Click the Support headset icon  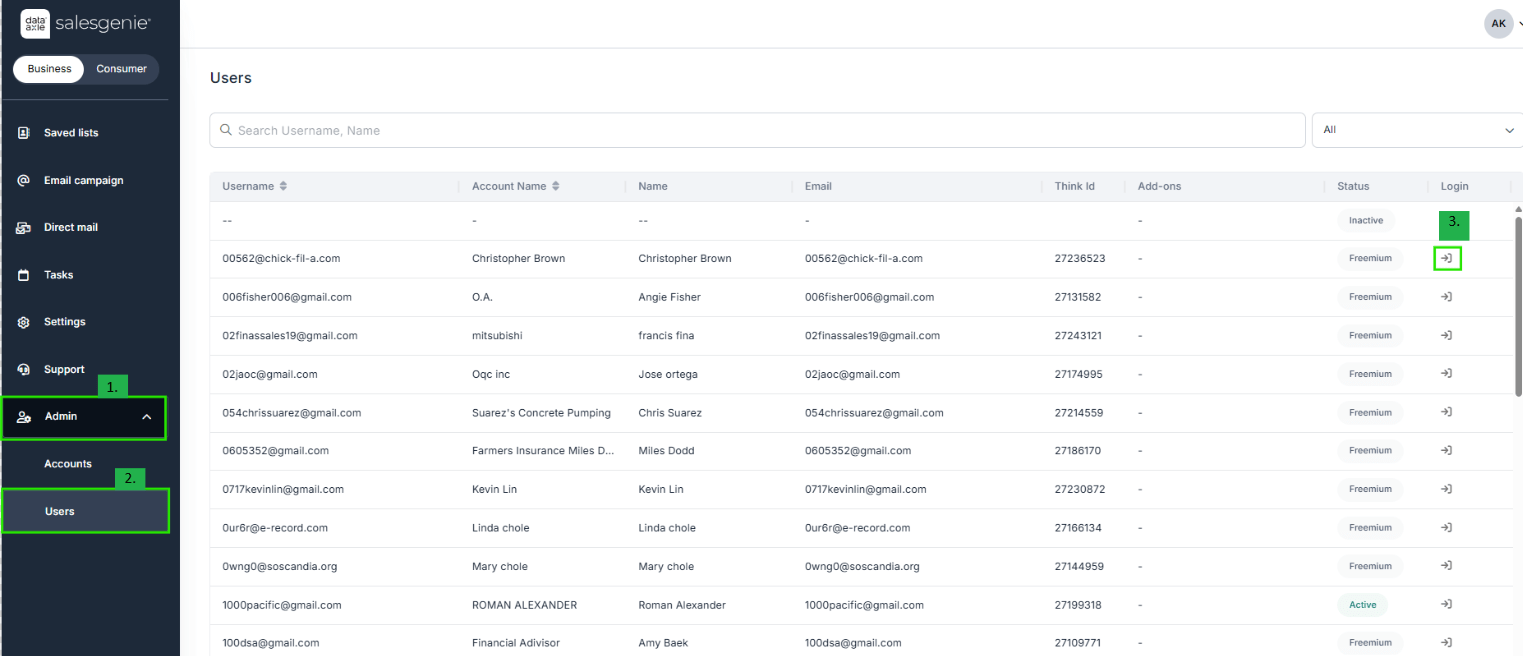(24, 370)
